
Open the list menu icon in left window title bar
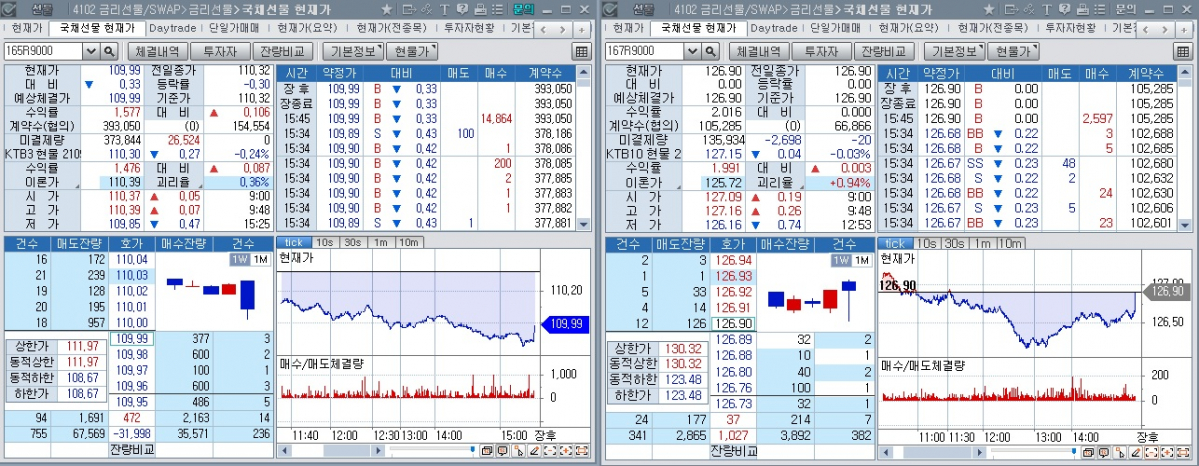click(x=497, y=10)
